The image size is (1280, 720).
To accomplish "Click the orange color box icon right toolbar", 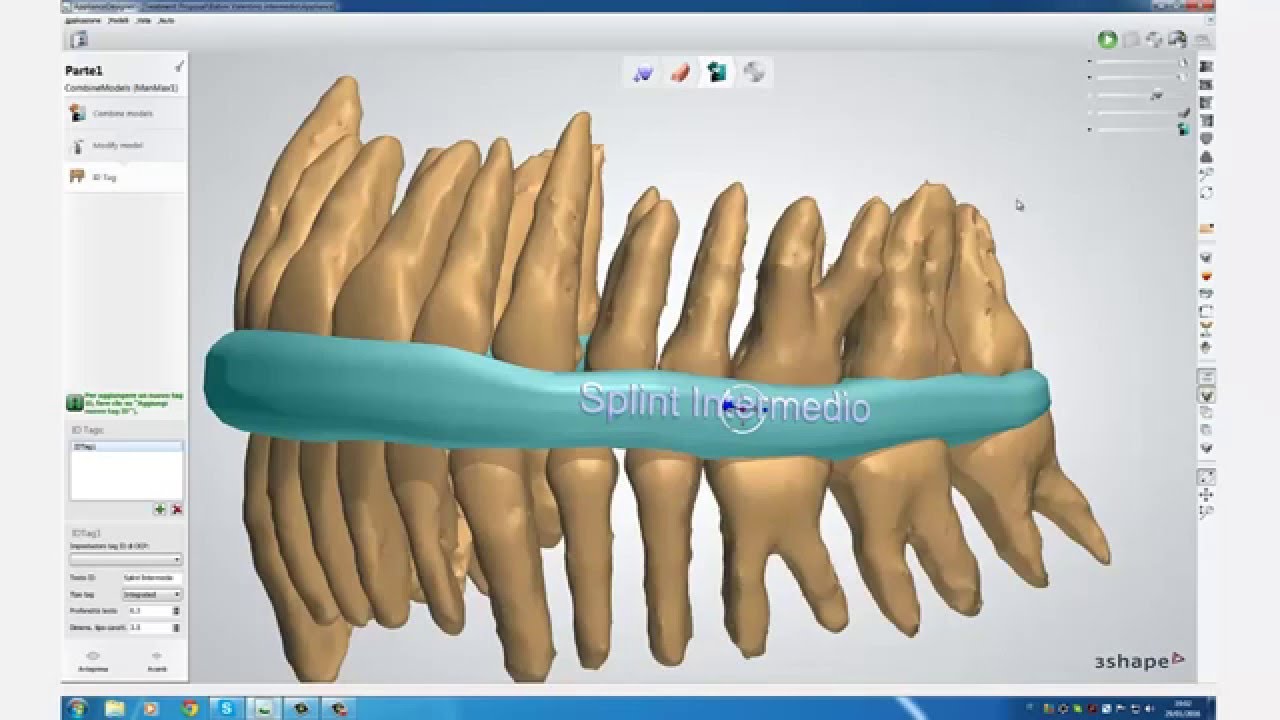I will click(x=1206, y=229).
